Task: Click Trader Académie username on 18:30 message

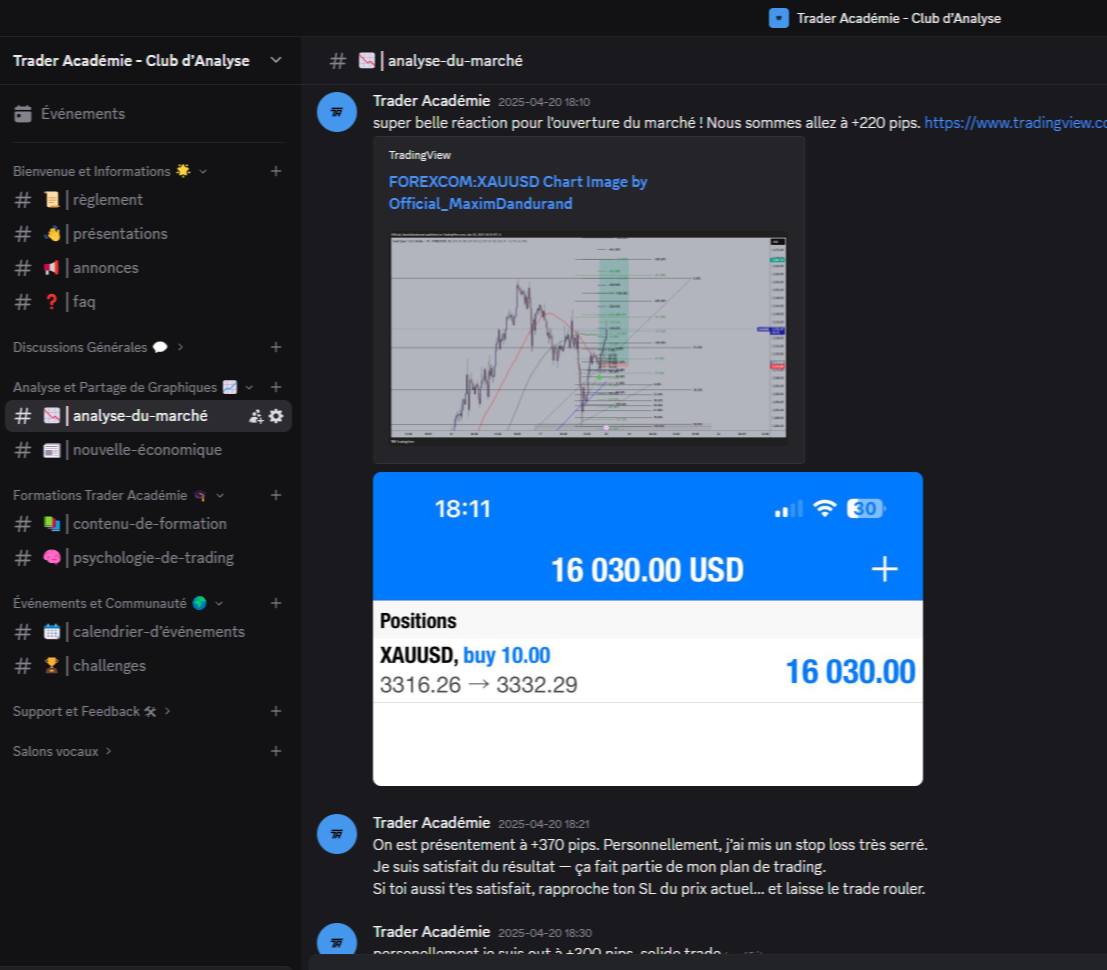Action: [x=431, y=932]
